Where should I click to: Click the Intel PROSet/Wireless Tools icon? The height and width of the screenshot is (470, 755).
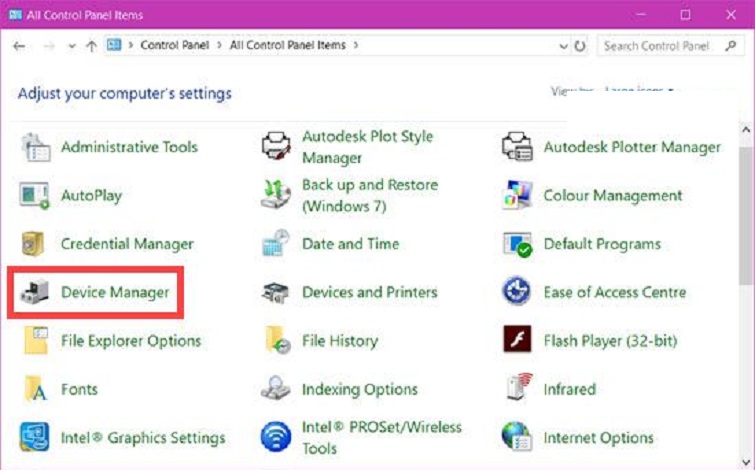(x=276, y=437)
